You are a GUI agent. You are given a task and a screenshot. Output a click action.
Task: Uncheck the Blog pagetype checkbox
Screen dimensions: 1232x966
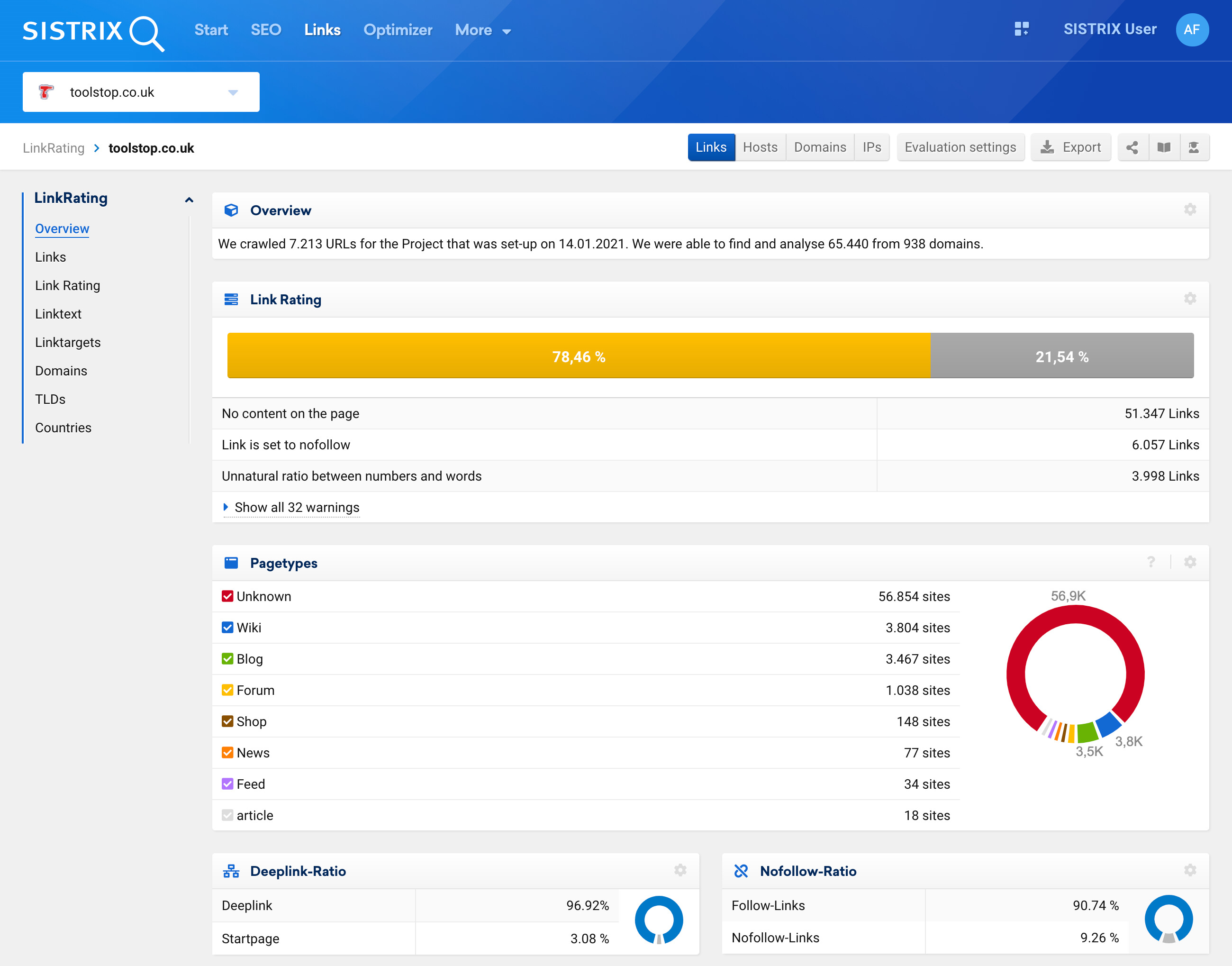(x=227, y=659)
